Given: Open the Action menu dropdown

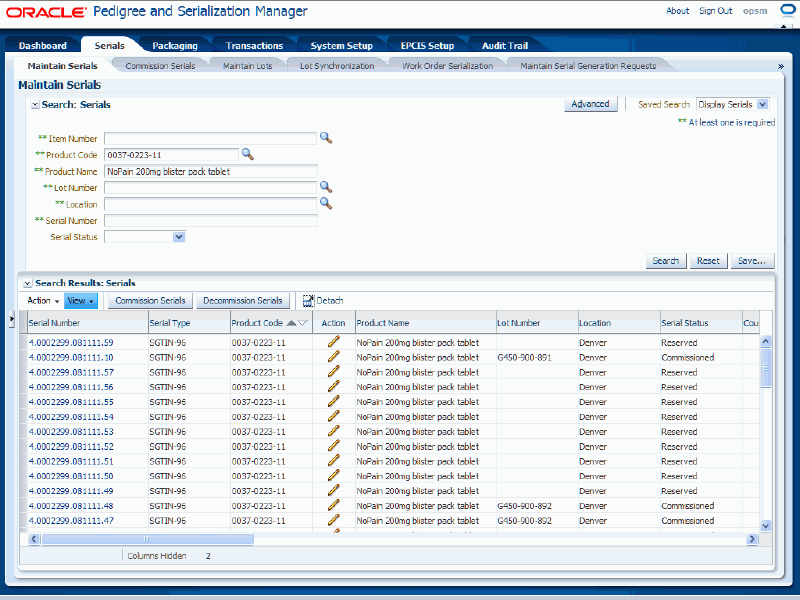Looking at the screenshot, I should click(x=43, y=301).
